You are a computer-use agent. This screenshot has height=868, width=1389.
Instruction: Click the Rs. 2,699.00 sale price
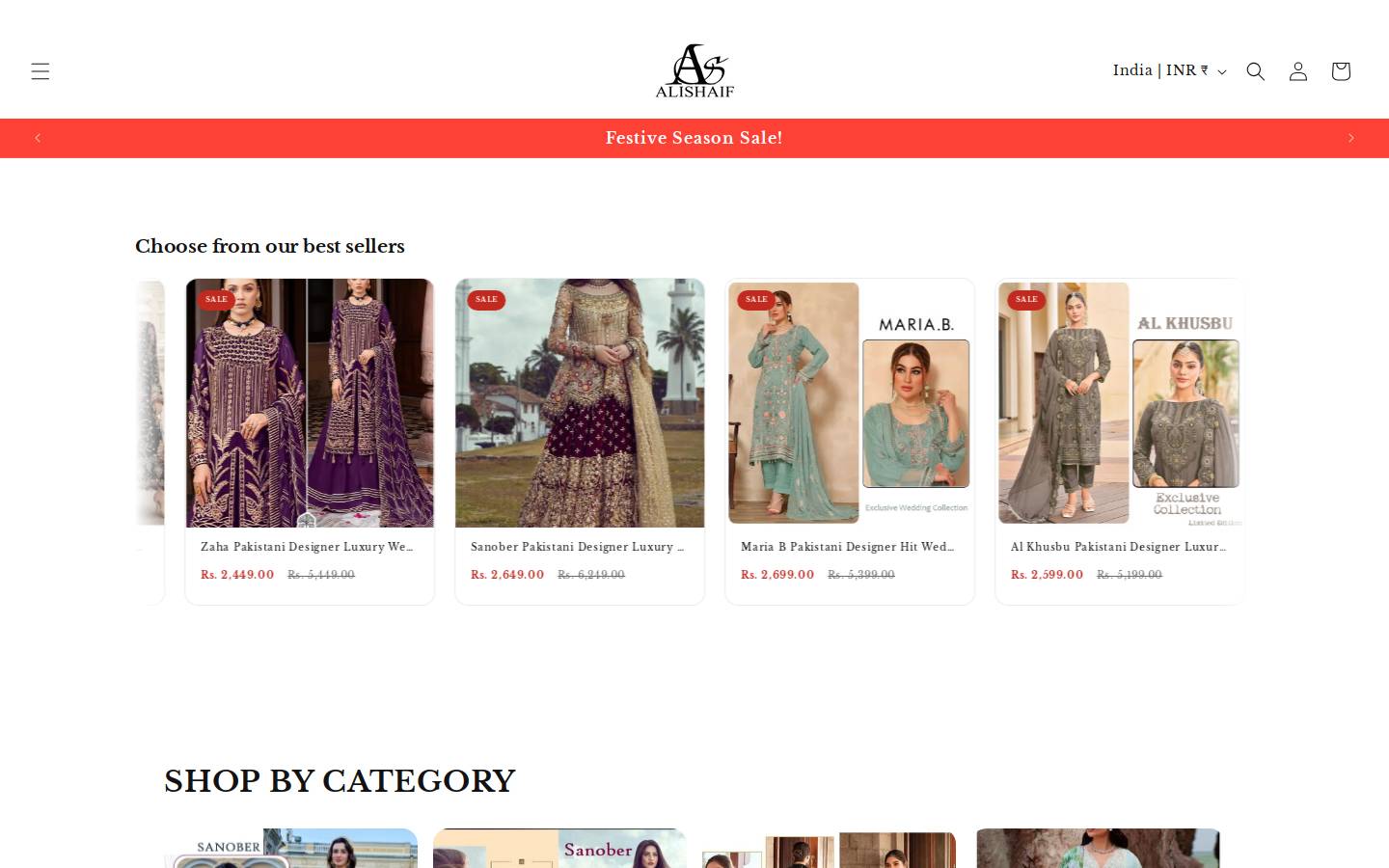pyautogui.click(x=777, y=575)
